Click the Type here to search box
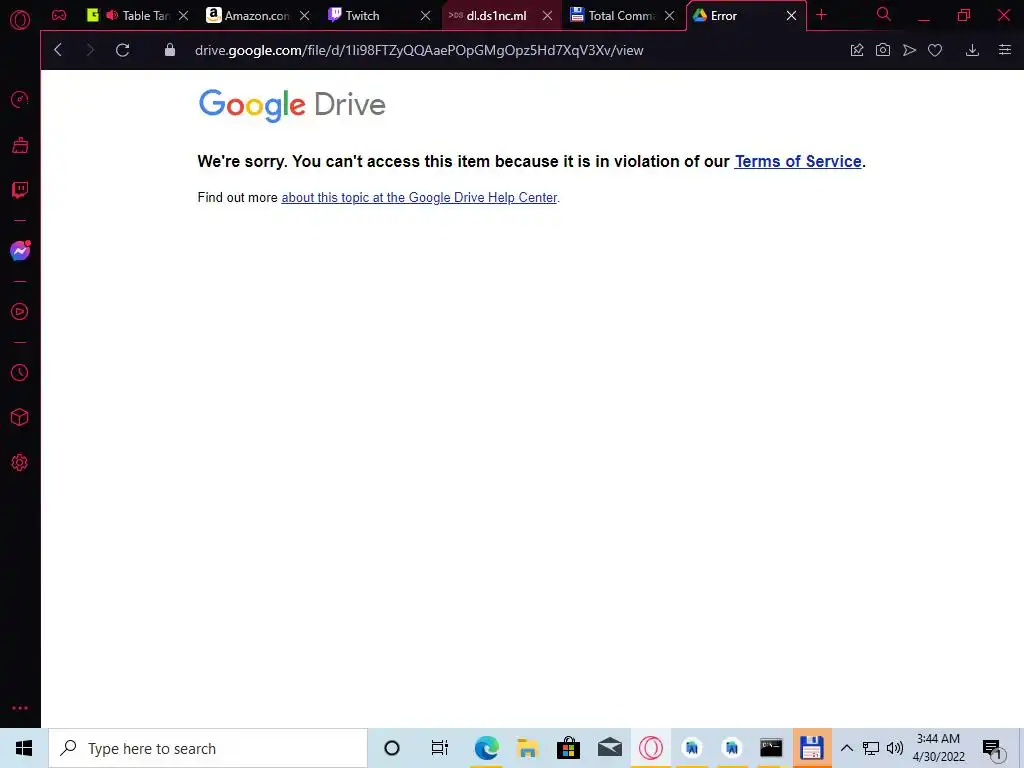1024x768 pixels. click(208, 748)
